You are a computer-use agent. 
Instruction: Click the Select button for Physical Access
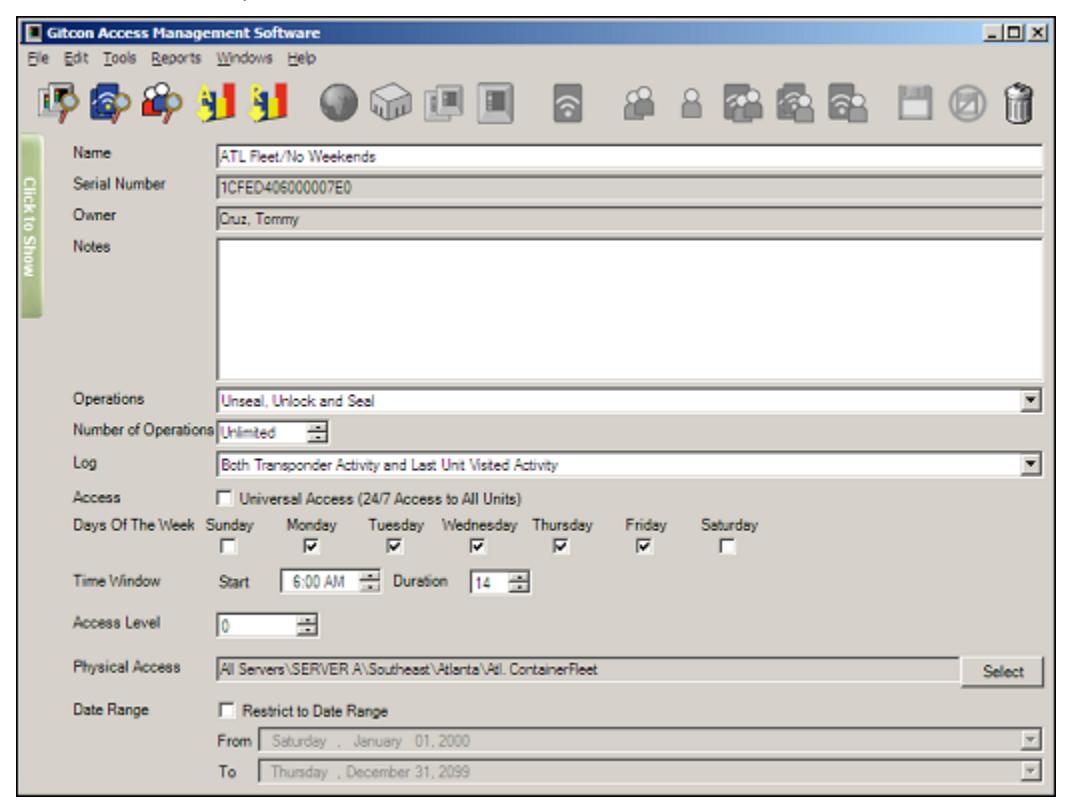tap(1002, 672)
